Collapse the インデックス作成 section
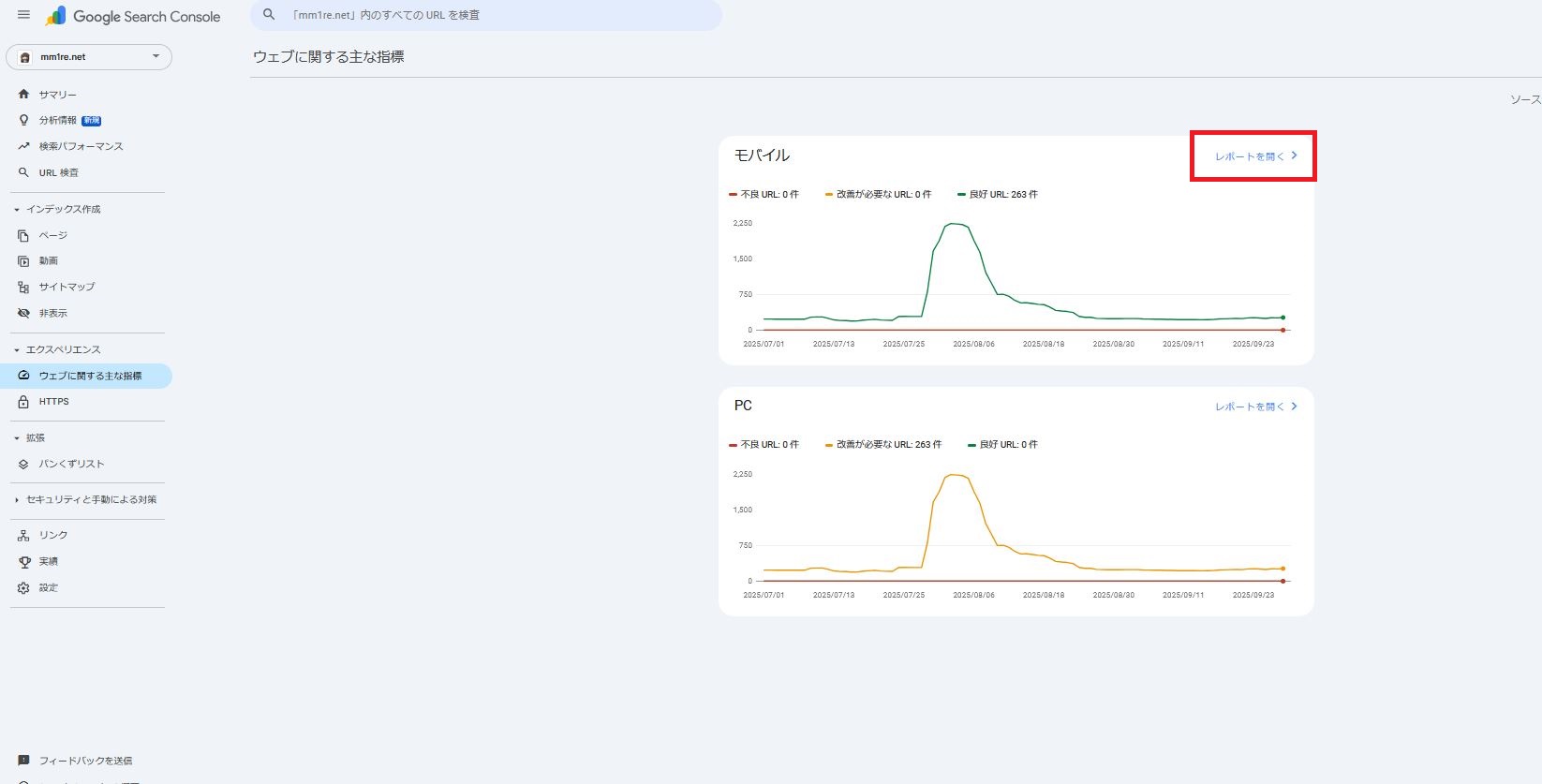This screenshot has height=784, width=1542. (x=17, y=210)
